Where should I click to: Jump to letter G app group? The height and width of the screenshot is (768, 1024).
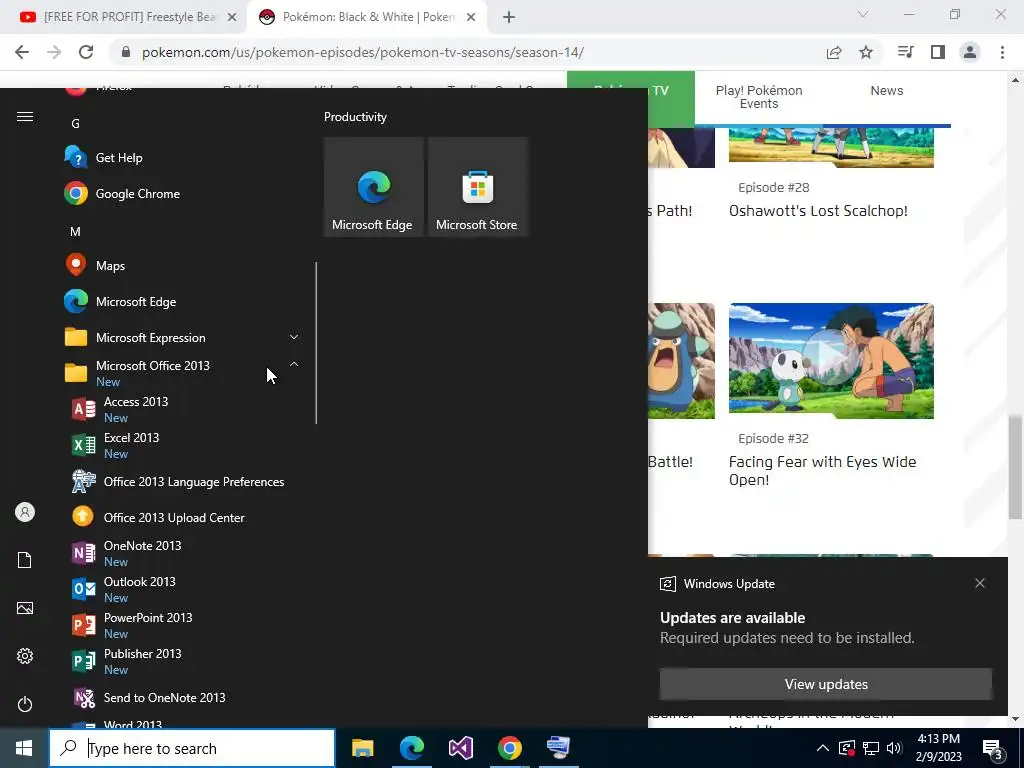point(75,123)
